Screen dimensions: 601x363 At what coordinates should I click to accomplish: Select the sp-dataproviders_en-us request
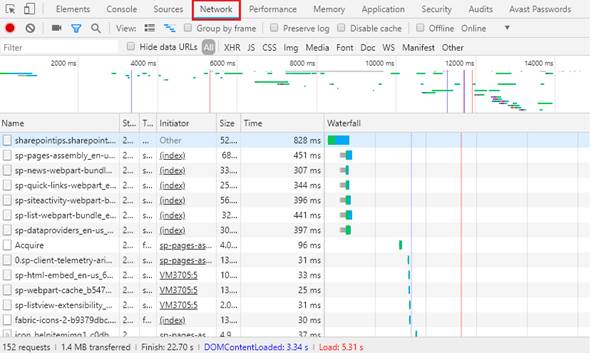(64, 230)
